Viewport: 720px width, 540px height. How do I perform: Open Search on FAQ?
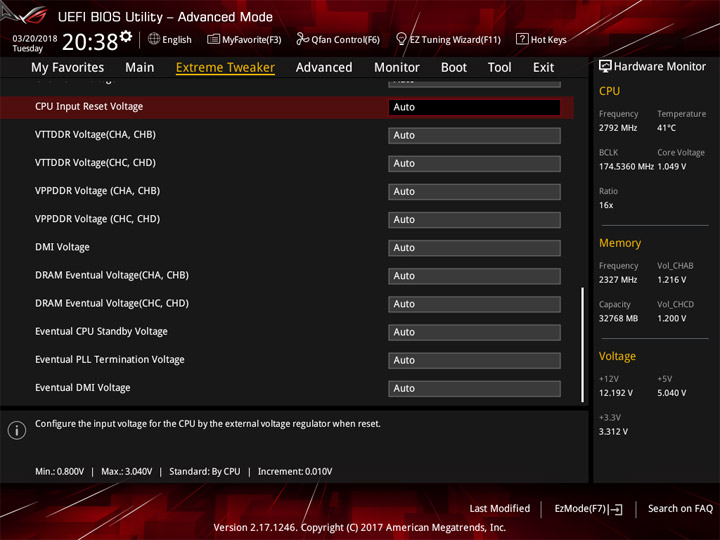680,509
